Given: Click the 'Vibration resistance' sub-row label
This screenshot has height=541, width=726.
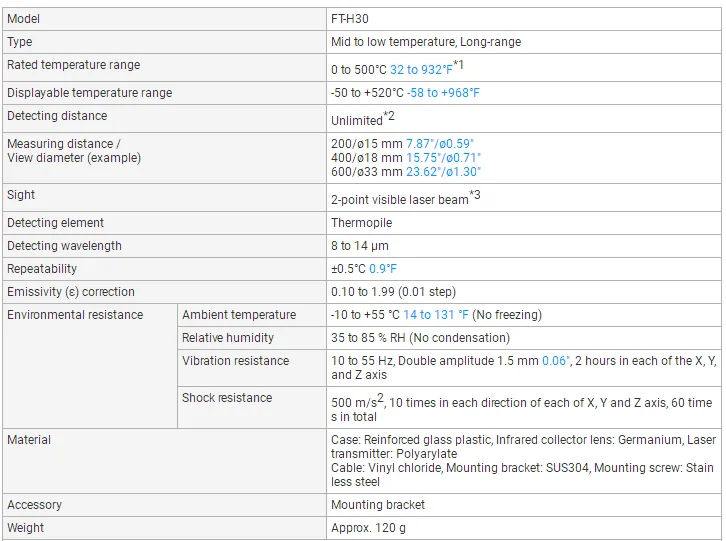Looking at the screenshot, I should (x=236, y=361).
